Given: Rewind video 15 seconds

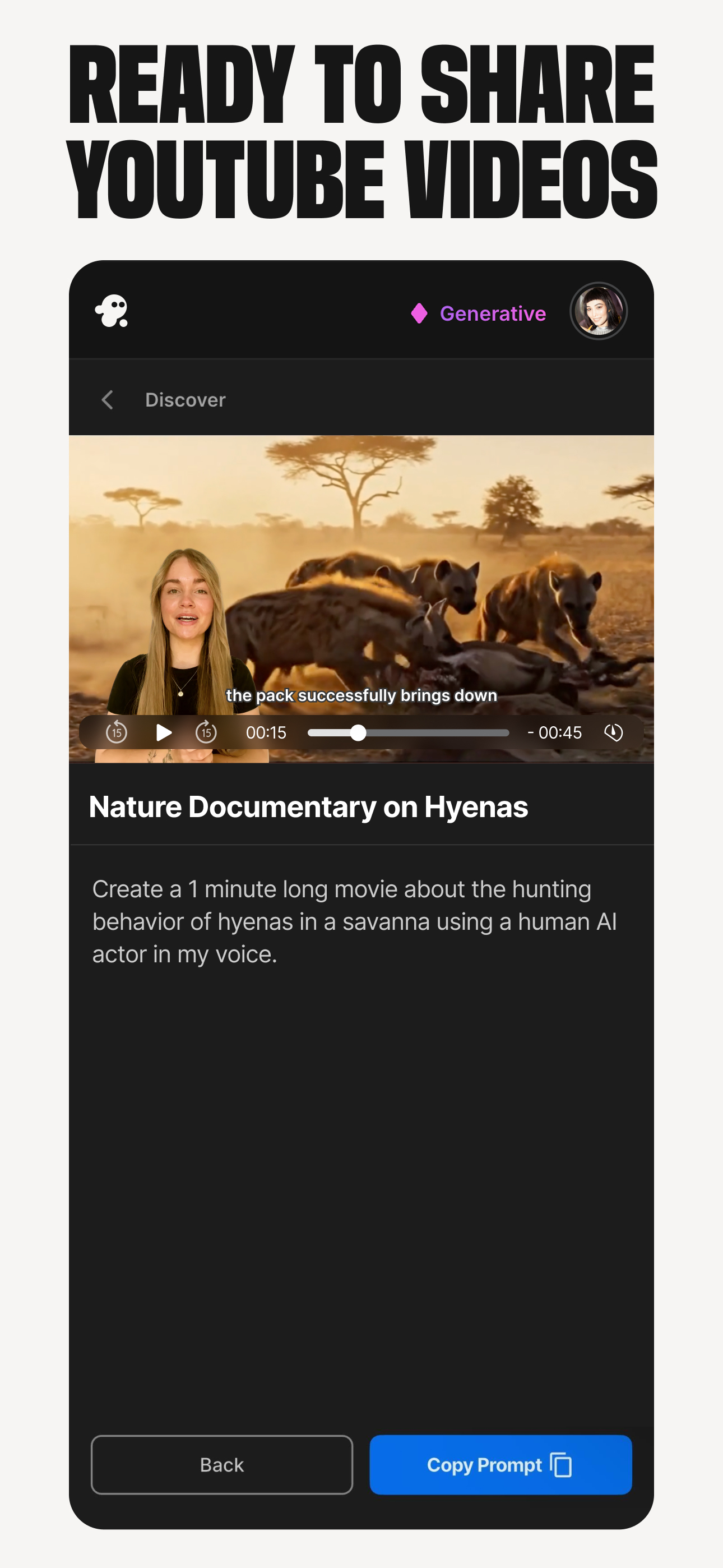Looking at the screenshot, I should 116,732.
